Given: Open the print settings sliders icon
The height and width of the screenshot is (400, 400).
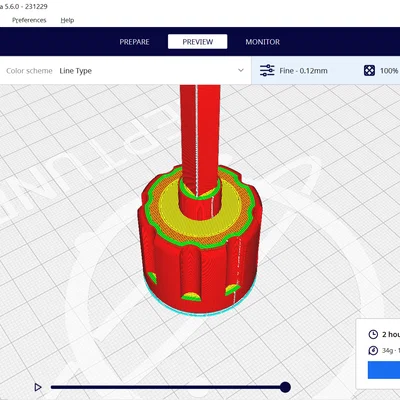Looking at the screenshot, I should pos(267,70).
